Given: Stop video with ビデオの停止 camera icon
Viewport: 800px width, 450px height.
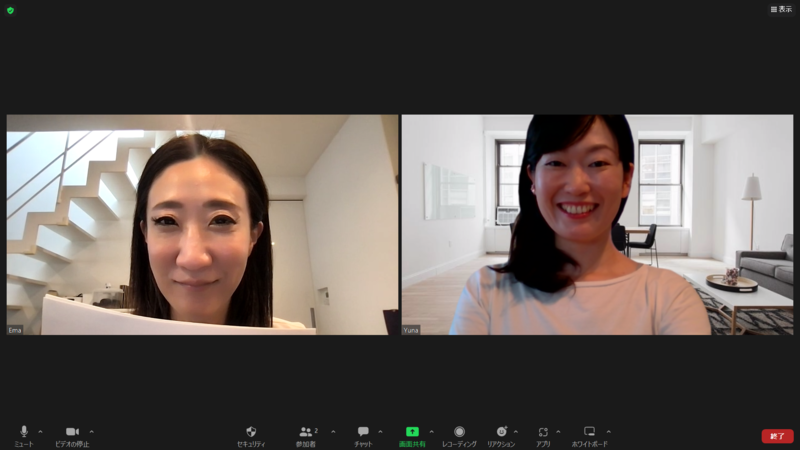Looking at the screenshot, I should click(x=72, y=432).
